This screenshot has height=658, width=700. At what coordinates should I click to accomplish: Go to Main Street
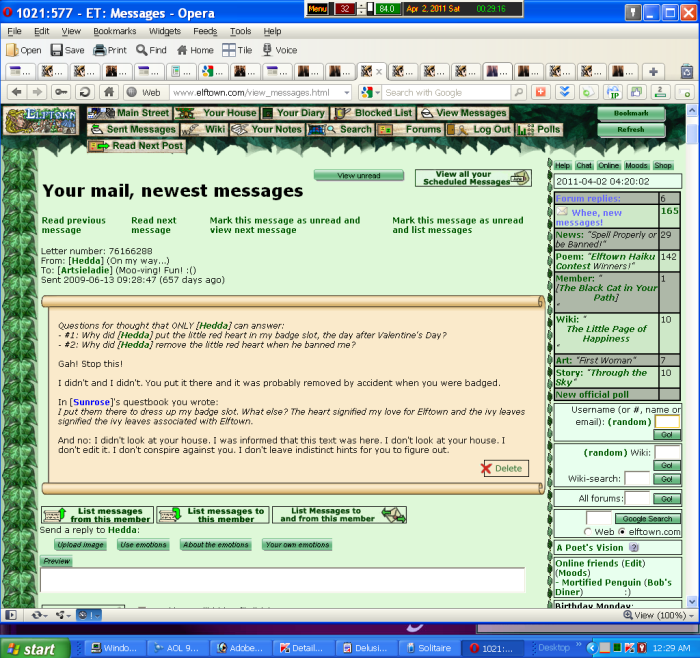(x=129, y=113)
